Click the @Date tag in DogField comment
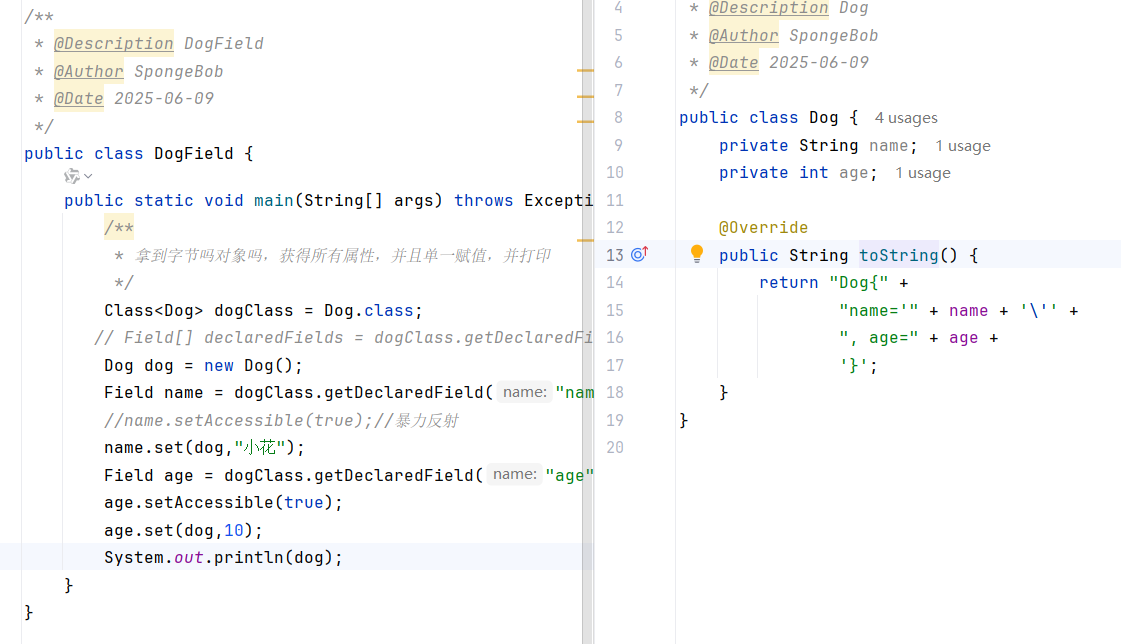The height and width of the screenshot is (644, 1121). click(79, 99)
